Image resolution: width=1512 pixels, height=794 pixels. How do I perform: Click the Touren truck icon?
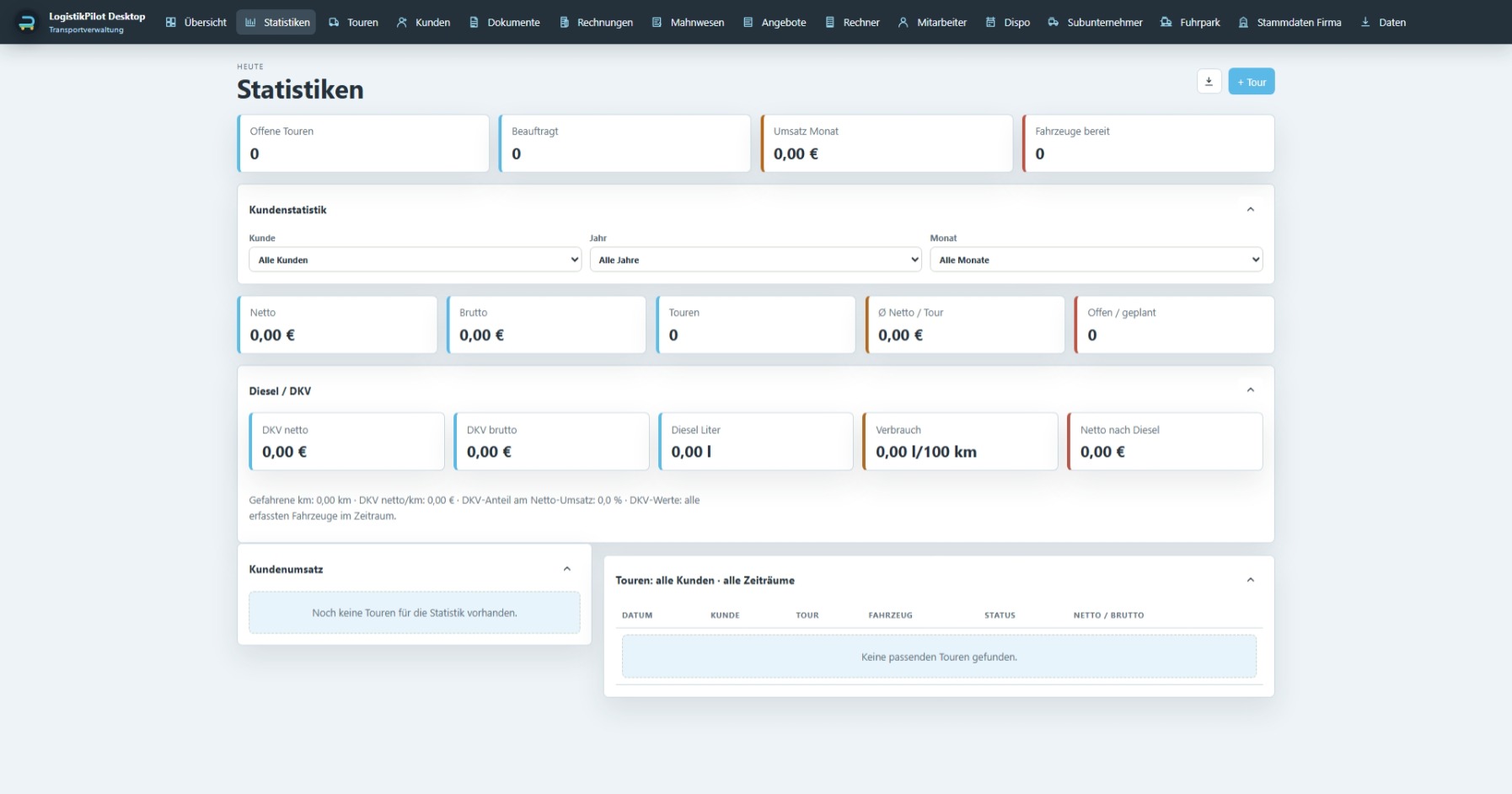(334, 22)
